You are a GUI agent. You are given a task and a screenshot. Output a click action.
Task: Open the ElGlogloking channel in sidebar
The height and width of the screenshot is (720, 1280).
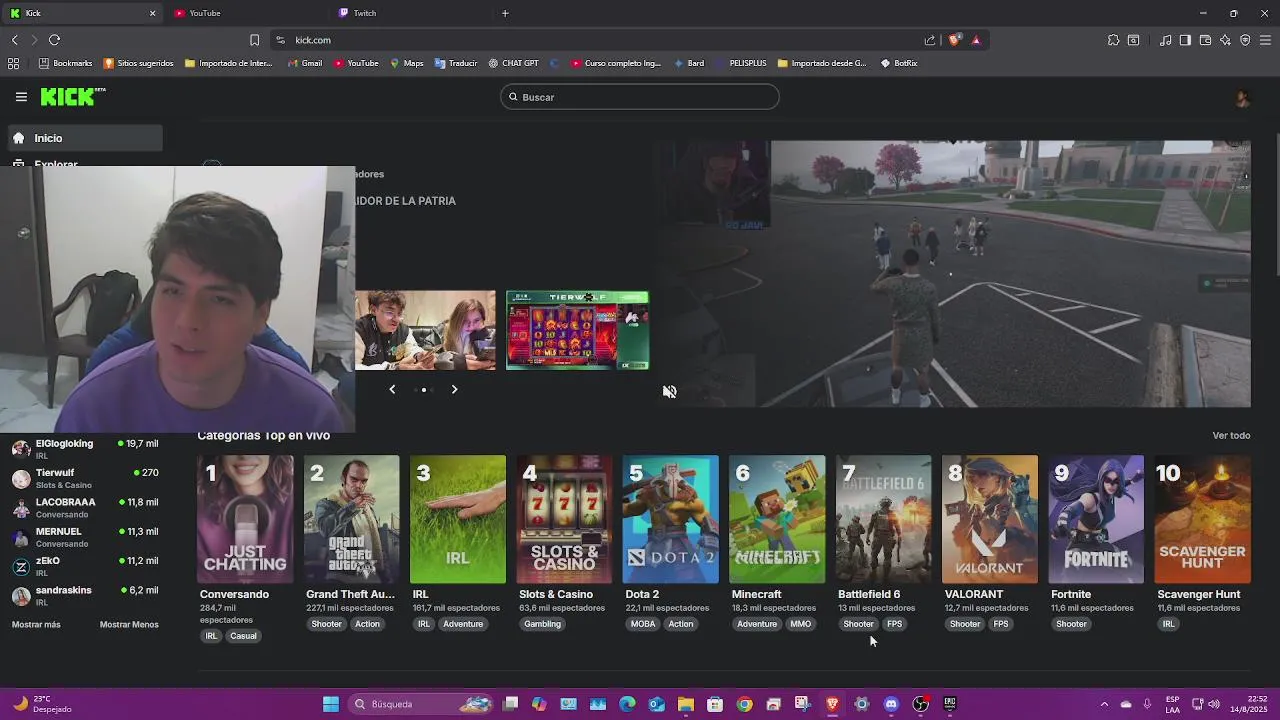coord(85,449)
